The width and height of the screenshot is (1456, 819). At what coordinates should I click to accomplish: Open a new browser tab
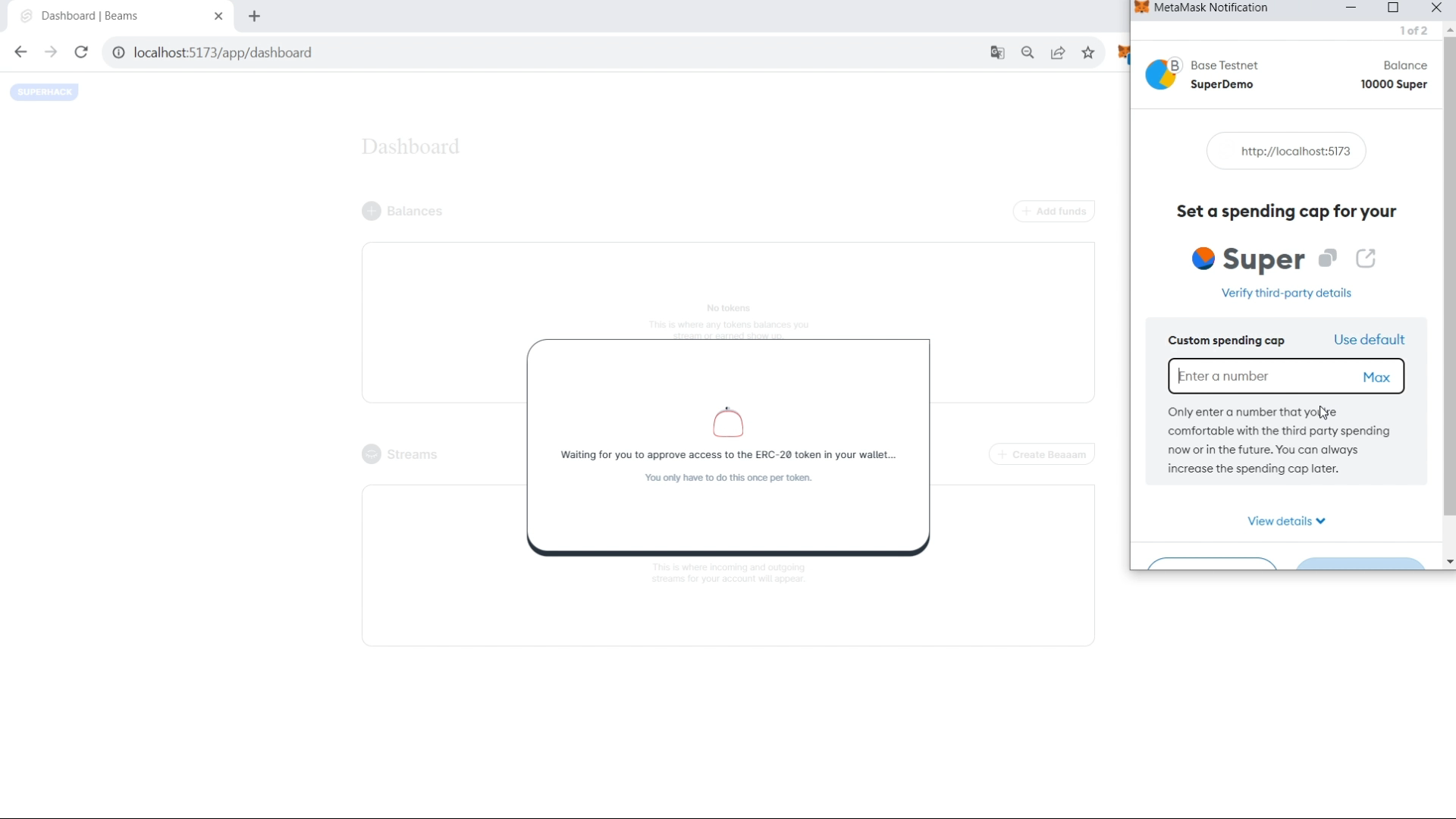(x=254, y=16)
